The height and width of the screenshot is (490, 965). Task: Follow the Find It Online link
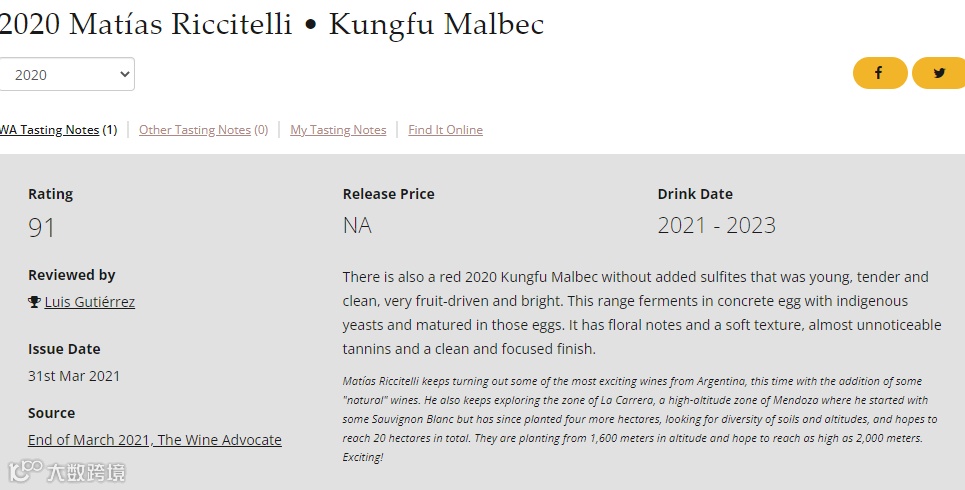445,130
